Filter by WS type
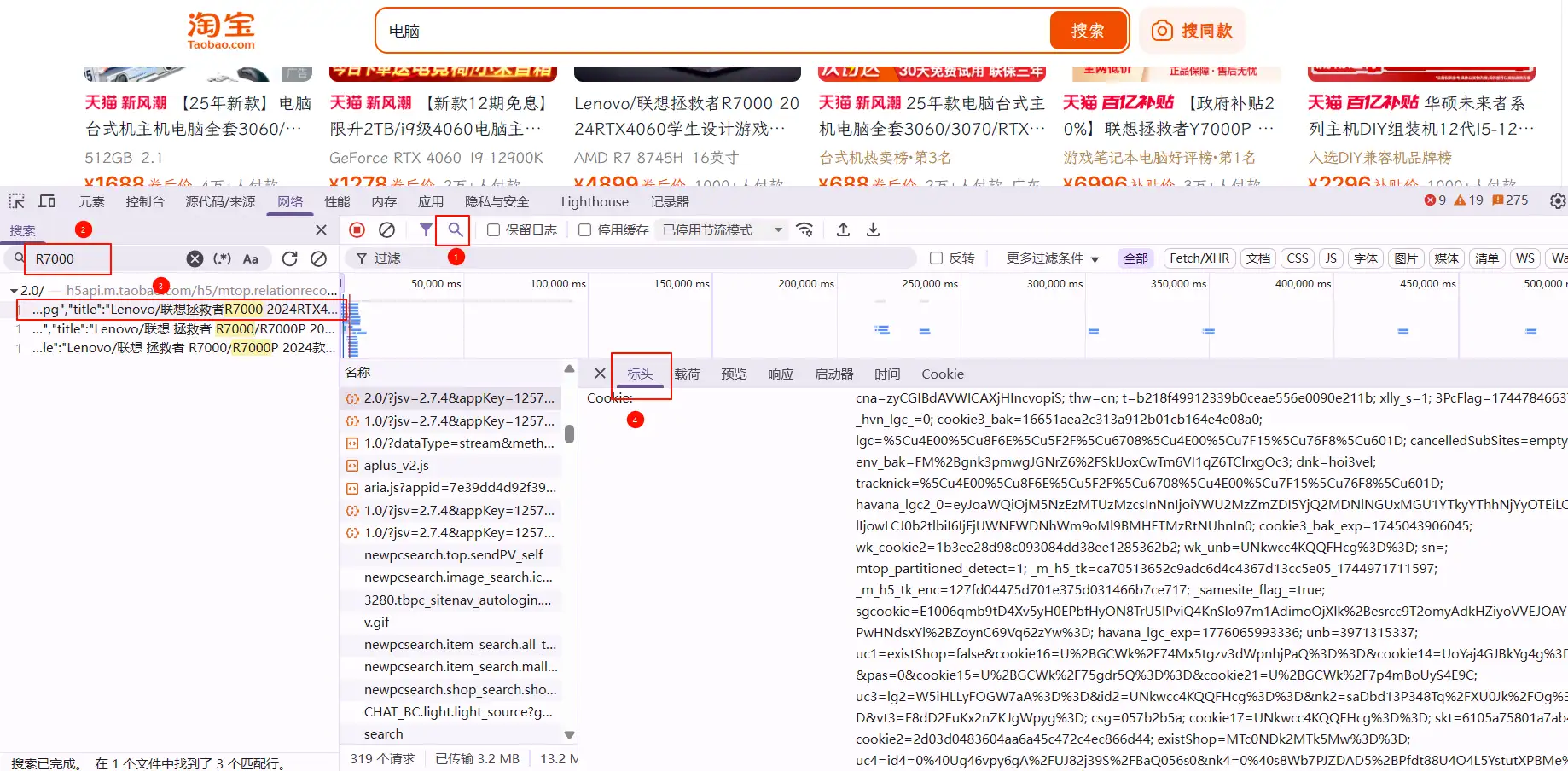Screen dimensions: 1568x771 1525,258
